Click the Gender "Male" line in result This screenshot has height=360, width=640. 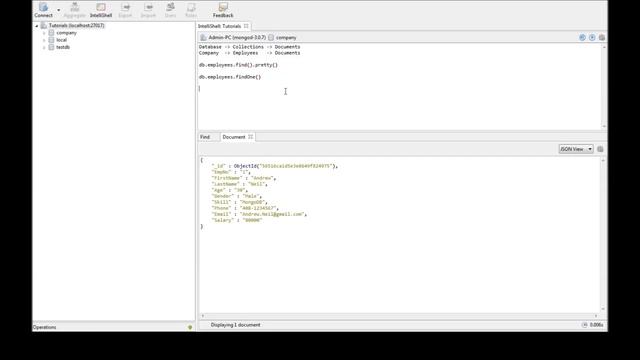click(x=237, y=196)
